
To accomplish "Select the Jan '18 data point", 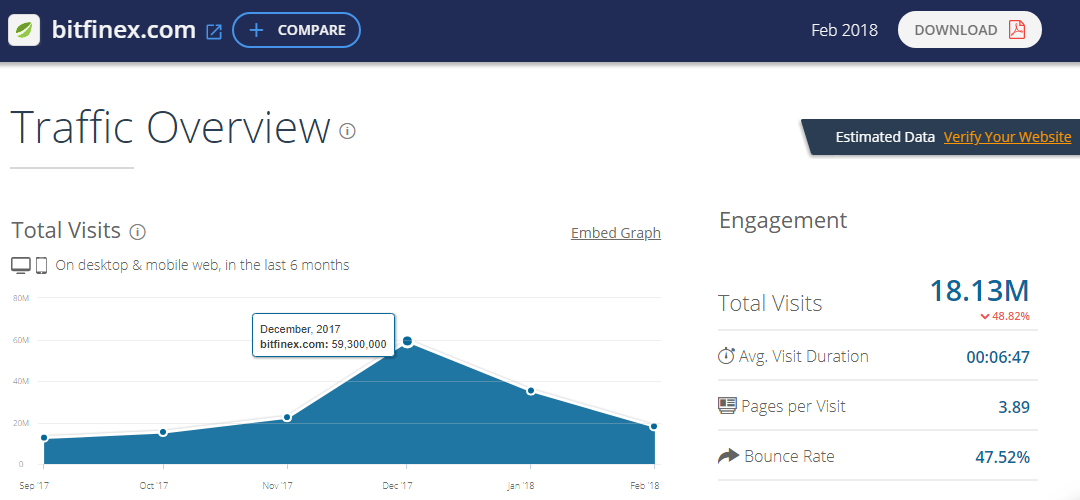I will click(530, 391).
